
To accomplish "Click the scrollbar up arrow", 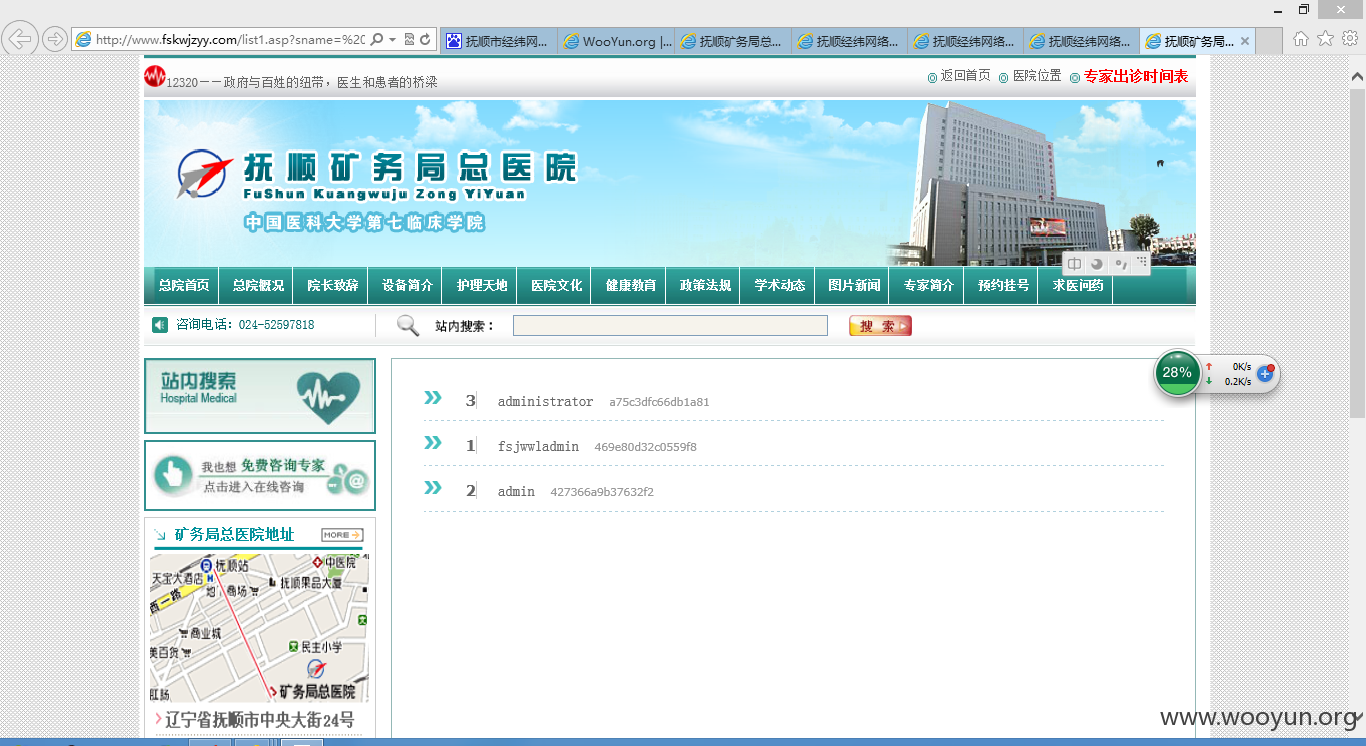I will [x=1357, y=76].
